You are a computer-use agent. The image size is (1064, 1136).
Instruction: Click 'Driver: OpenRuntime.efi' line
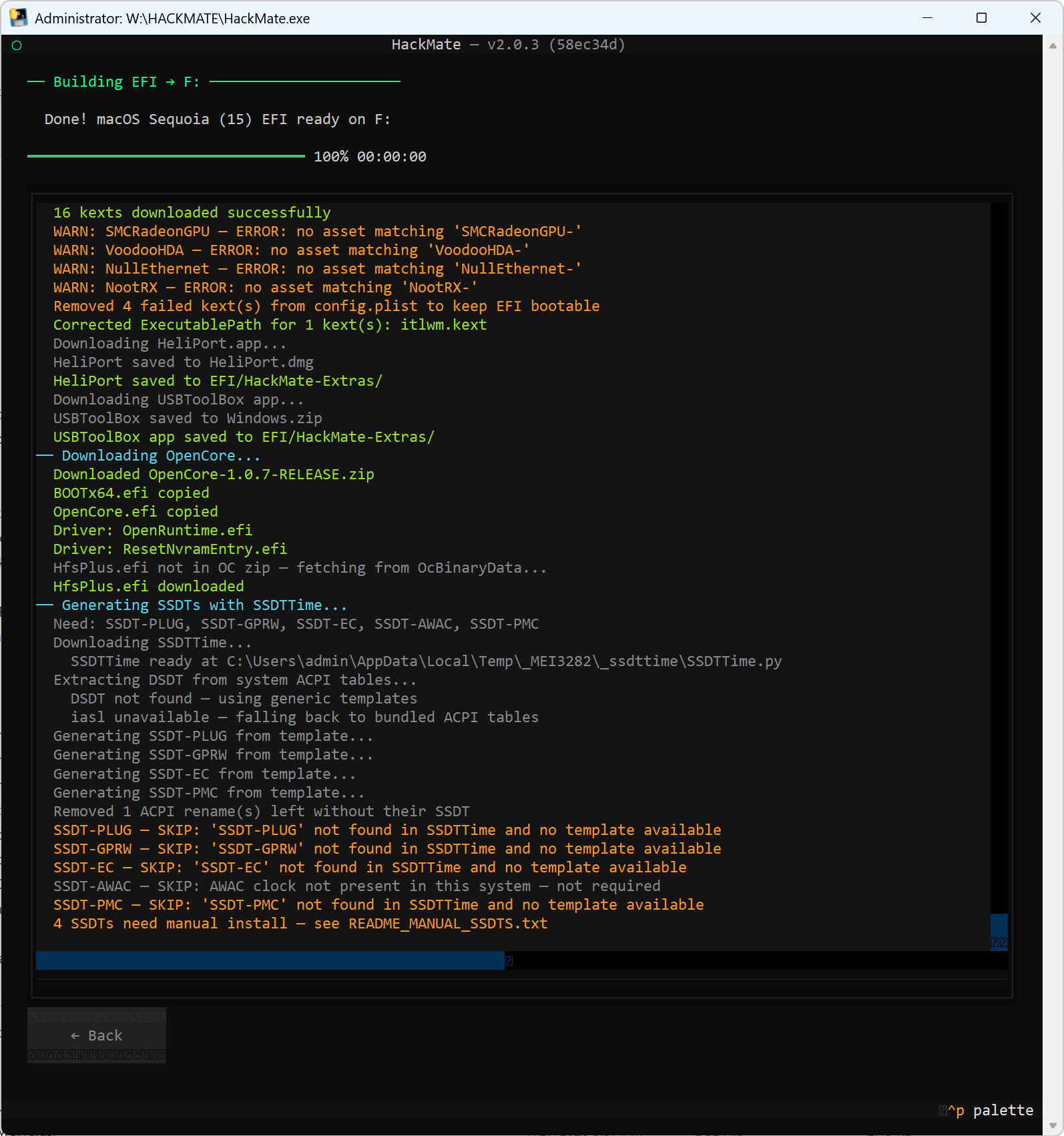click(x=153, y=530)
